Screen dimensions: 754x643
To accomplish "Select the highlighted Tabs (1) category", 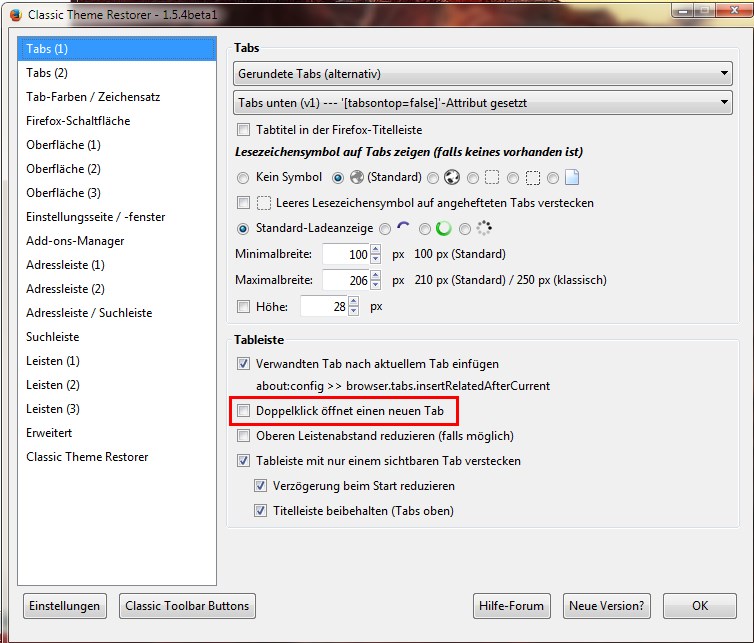I will [117, 49].
